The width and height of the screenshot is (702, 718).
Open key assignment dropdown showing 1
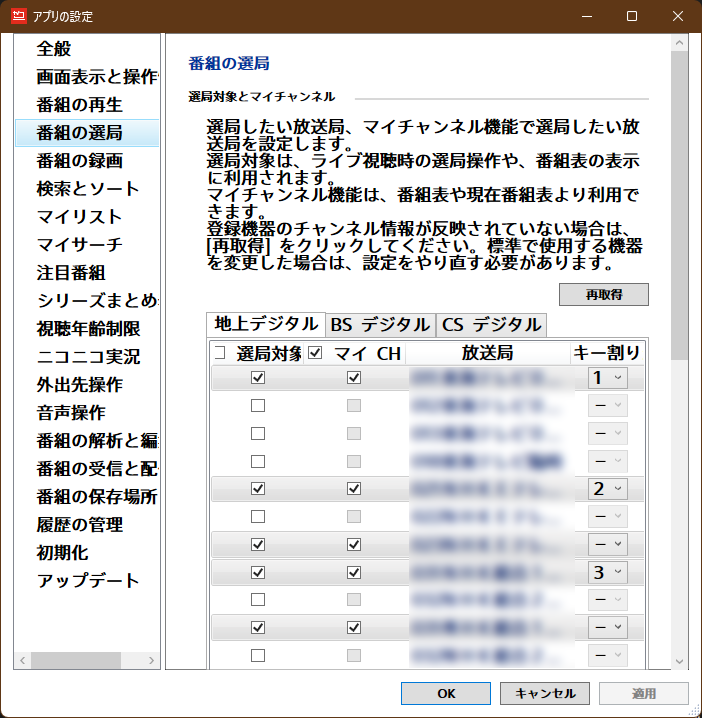[606, 378]
